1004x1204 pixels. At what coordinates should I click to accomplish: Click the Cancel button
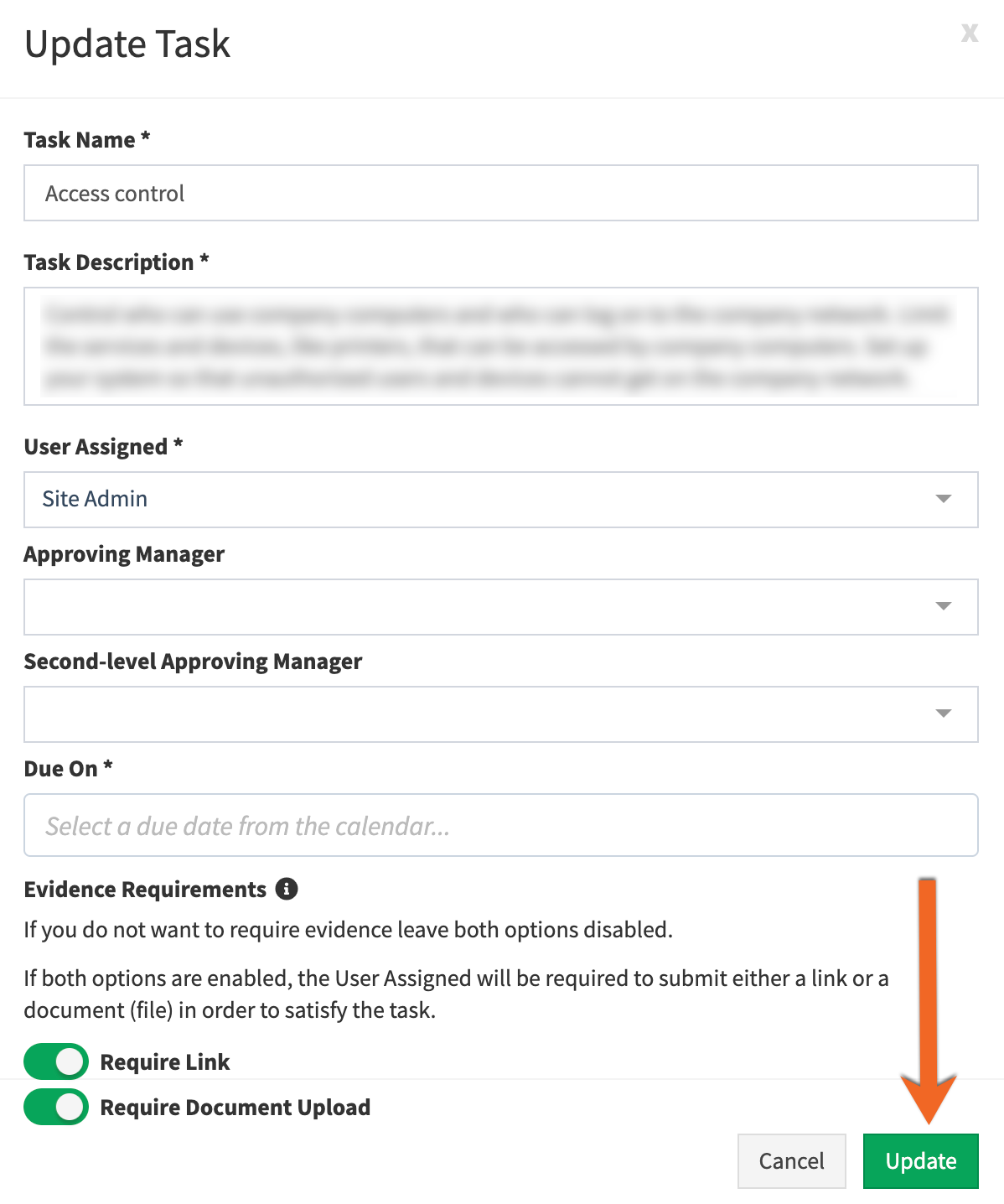pos(790,1161)
